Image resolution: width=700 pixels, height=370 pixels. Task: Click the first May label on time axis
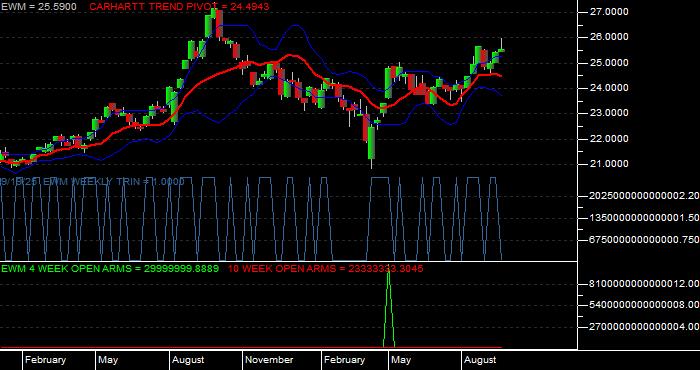108,360
